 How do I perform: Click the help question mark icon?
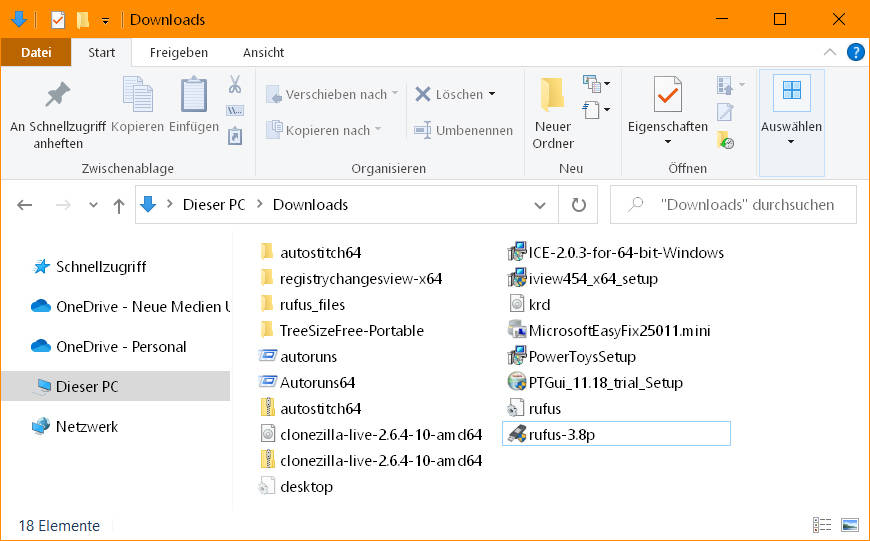pyautogui.click(x=856, y=52)
